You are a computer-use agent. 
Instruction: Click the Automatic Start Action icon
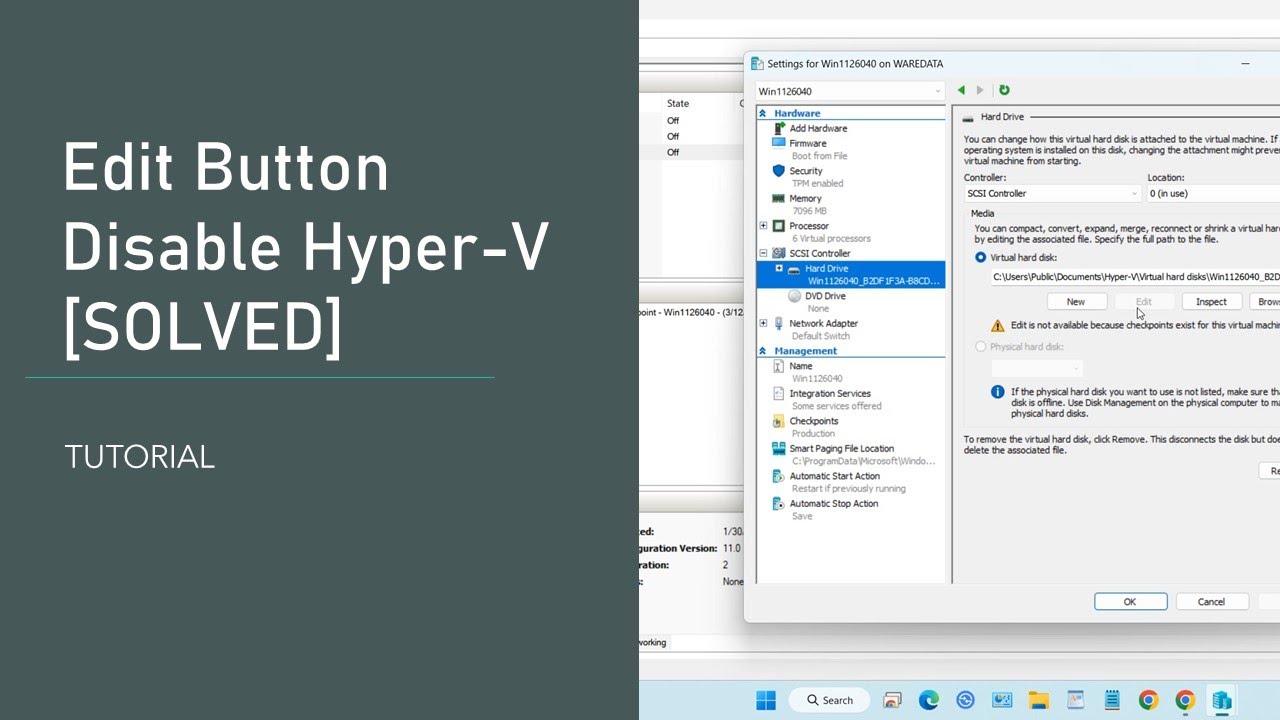point(779,476)
